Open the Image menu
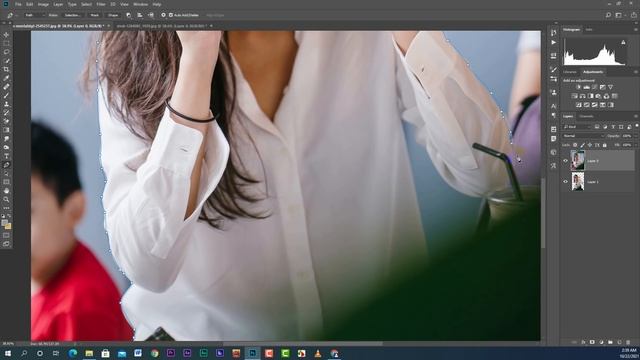Image resolution: width=640 pixels, height=360 pixels. tap(43, 4)
